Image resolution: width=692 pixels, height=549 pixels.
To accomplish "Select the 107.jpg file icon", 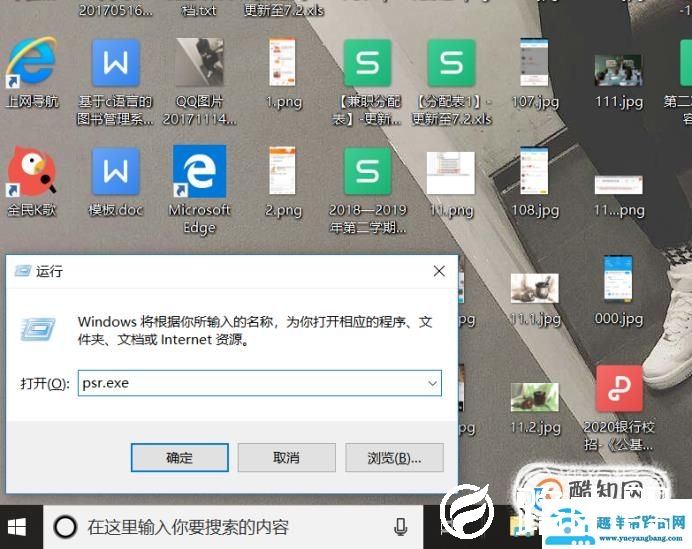I will (534, 63).
